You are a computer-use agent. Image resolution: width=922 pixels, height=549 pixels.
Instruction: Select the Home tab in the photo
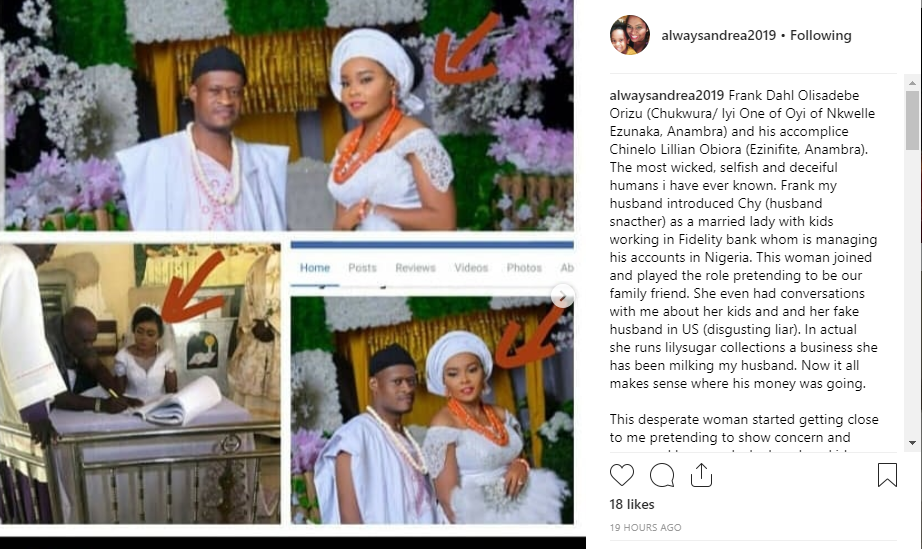pyautogui.click(x=315, y=268)
